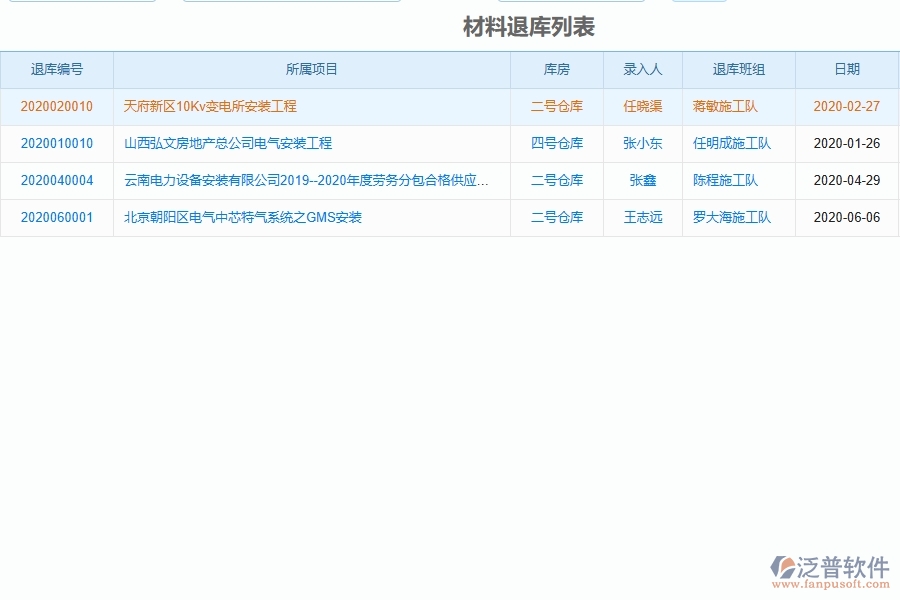
Task: Click the leftmost search input at top
Action: coord(83,3)
